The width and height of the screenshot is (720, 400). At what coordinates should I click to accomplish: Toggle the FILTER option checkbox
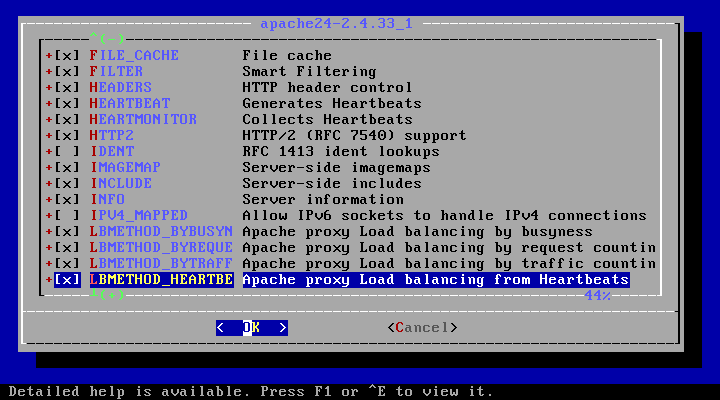[67, 72]
